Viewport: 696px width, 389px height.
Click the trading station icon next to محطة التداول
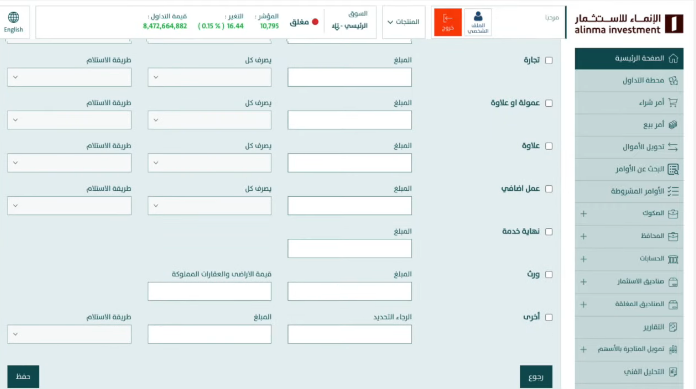pyautogui.click(x=673, y=80)
